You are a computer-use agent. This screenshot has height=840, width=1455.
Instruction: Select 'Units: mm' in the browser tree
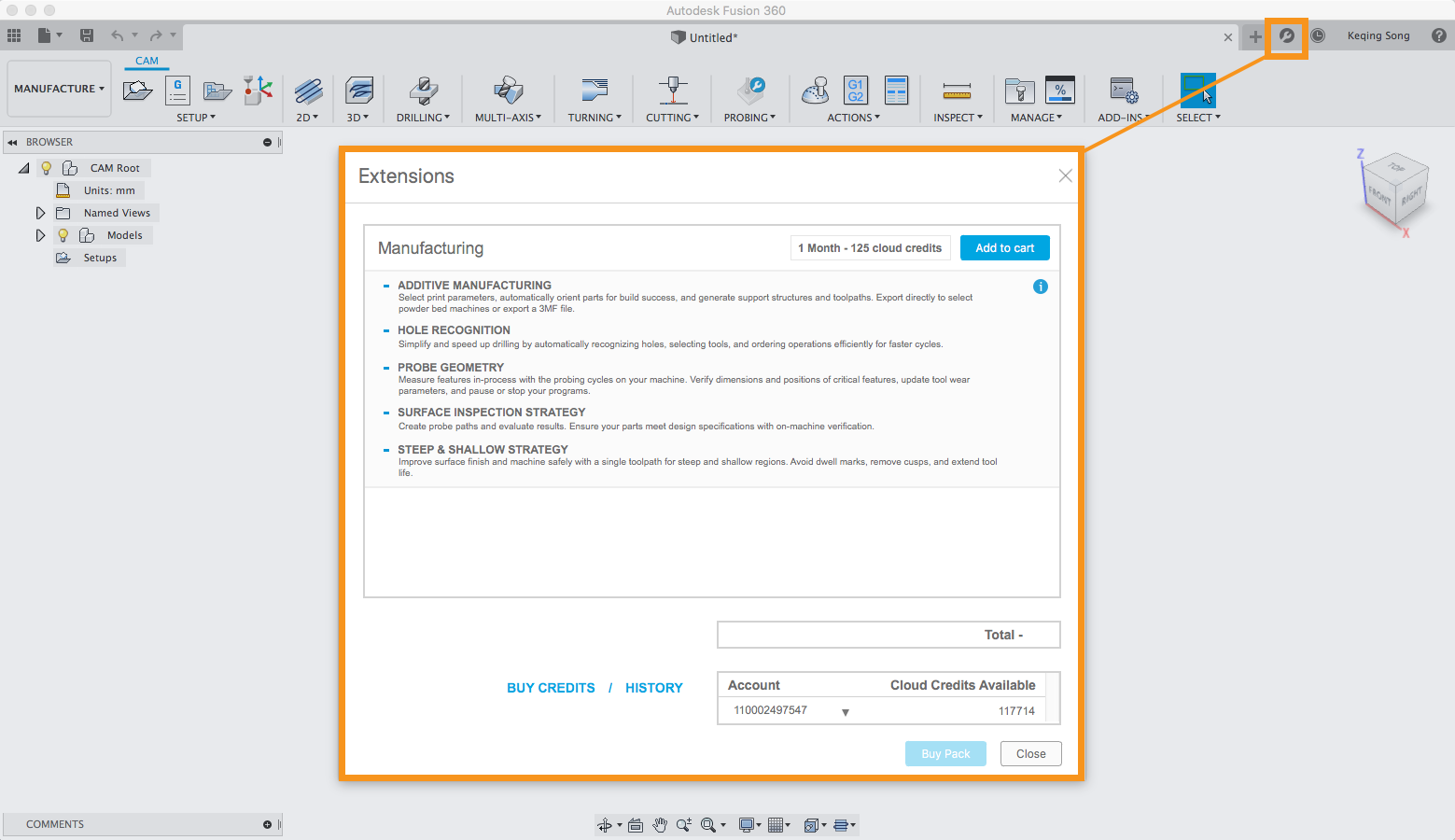109,190
